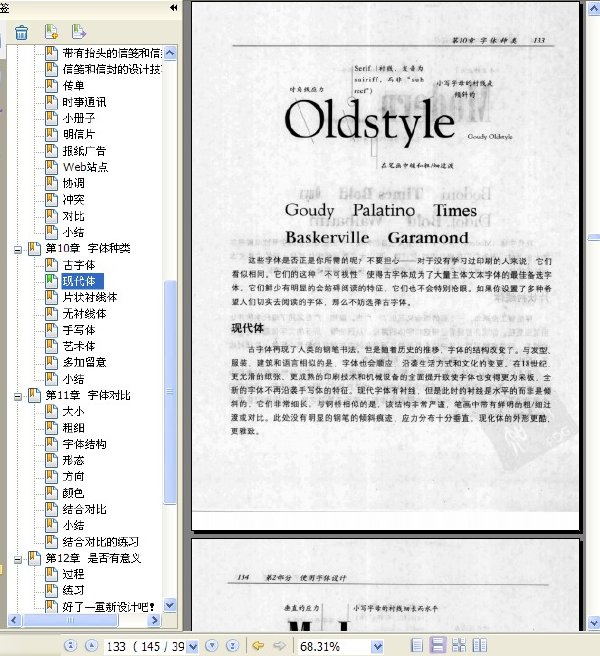Open the 方向 bookmark
This screenshot has height=656, width=600.
[x=73, y=477]
